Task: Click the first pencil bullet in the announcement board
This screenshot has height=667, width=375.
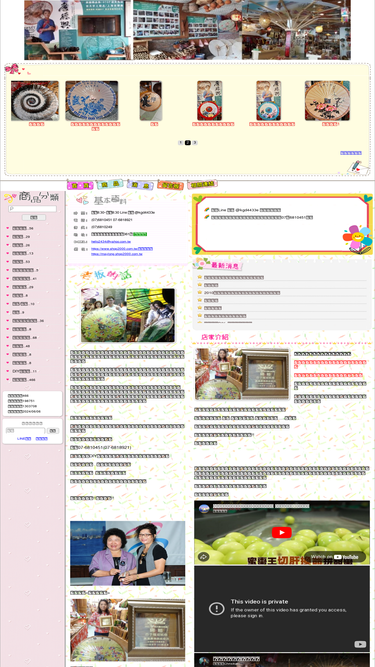Action: point(207,210)
